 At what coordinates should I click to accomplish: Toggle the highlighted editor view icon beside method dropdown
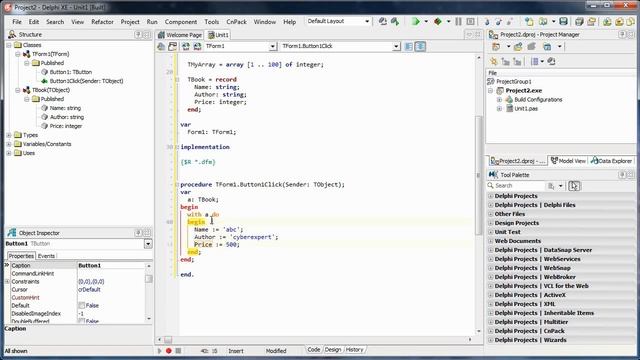(x=420, y=47)
